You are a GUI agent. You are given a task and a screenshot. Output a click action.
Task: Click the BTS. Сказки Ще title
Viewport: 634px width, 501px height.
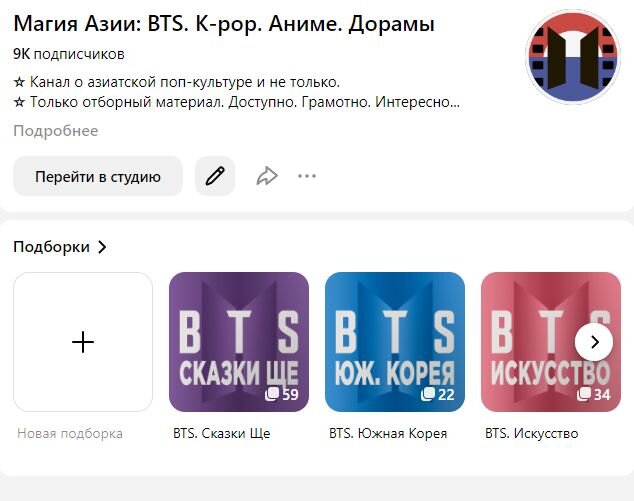222,433
